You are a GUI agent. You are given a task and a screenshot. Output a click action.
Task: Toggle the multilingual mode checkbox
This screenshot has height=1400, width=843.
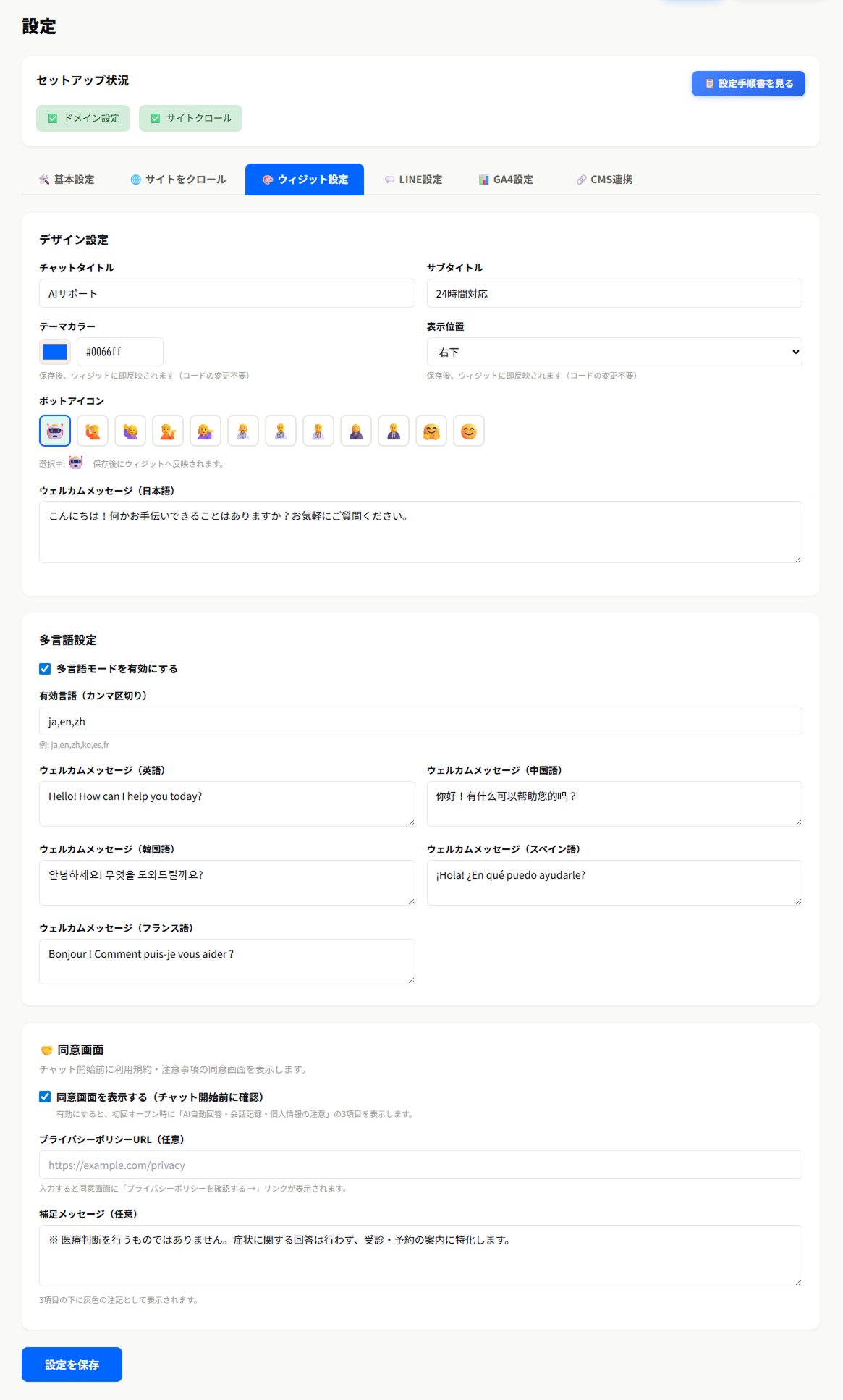[45, 669]
